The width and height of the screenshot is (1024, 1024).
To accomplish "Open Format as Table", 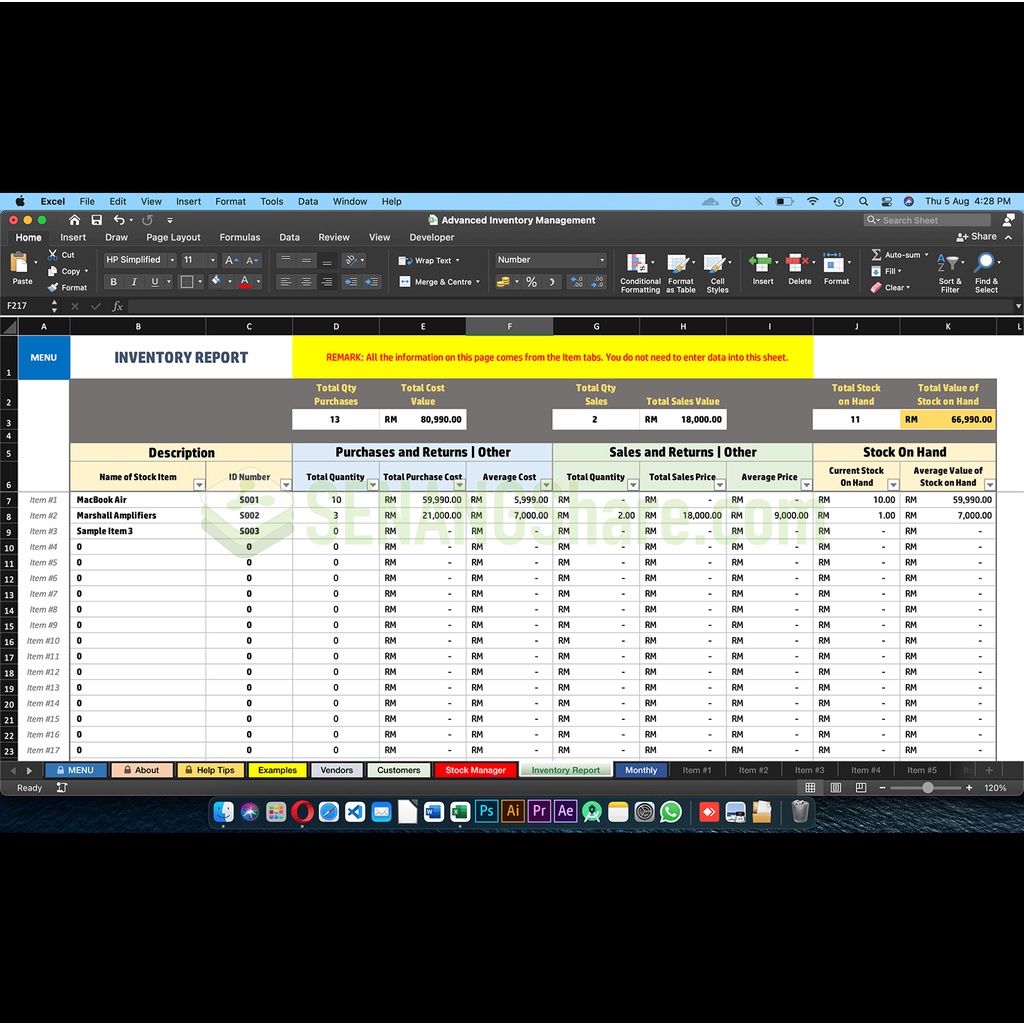I will click(x=680, y=265).
